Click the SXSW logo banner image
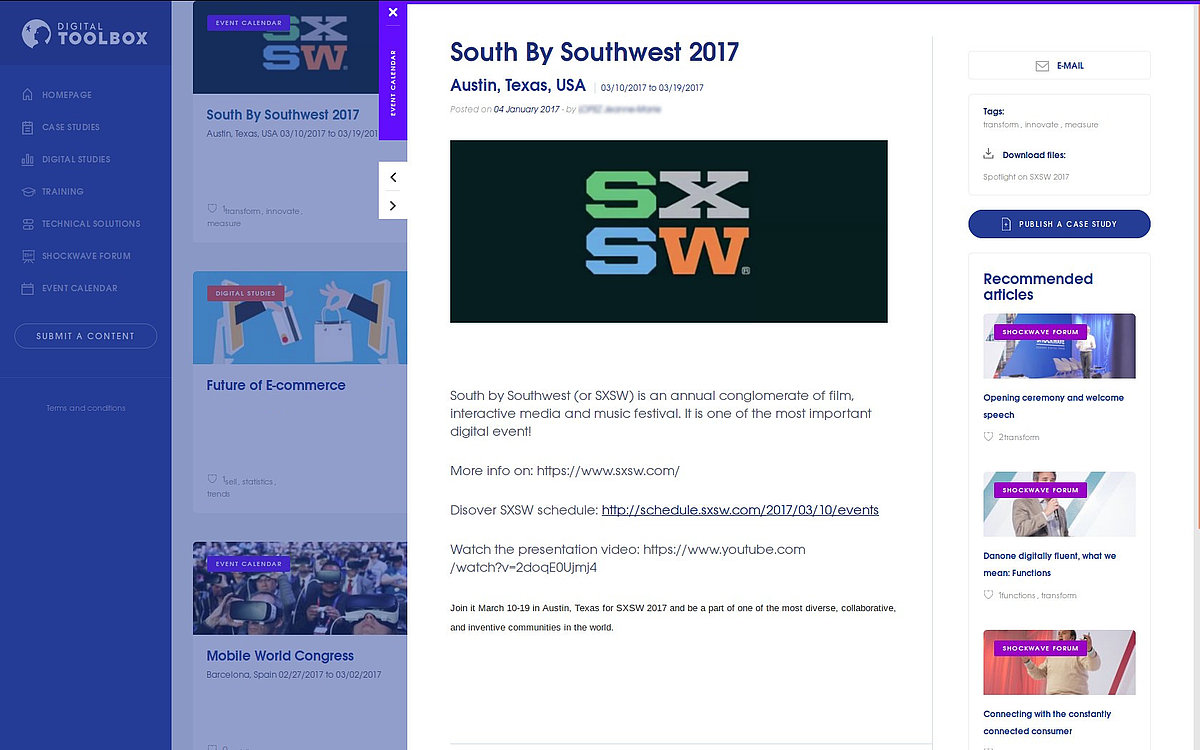 [x=669, y=231]
